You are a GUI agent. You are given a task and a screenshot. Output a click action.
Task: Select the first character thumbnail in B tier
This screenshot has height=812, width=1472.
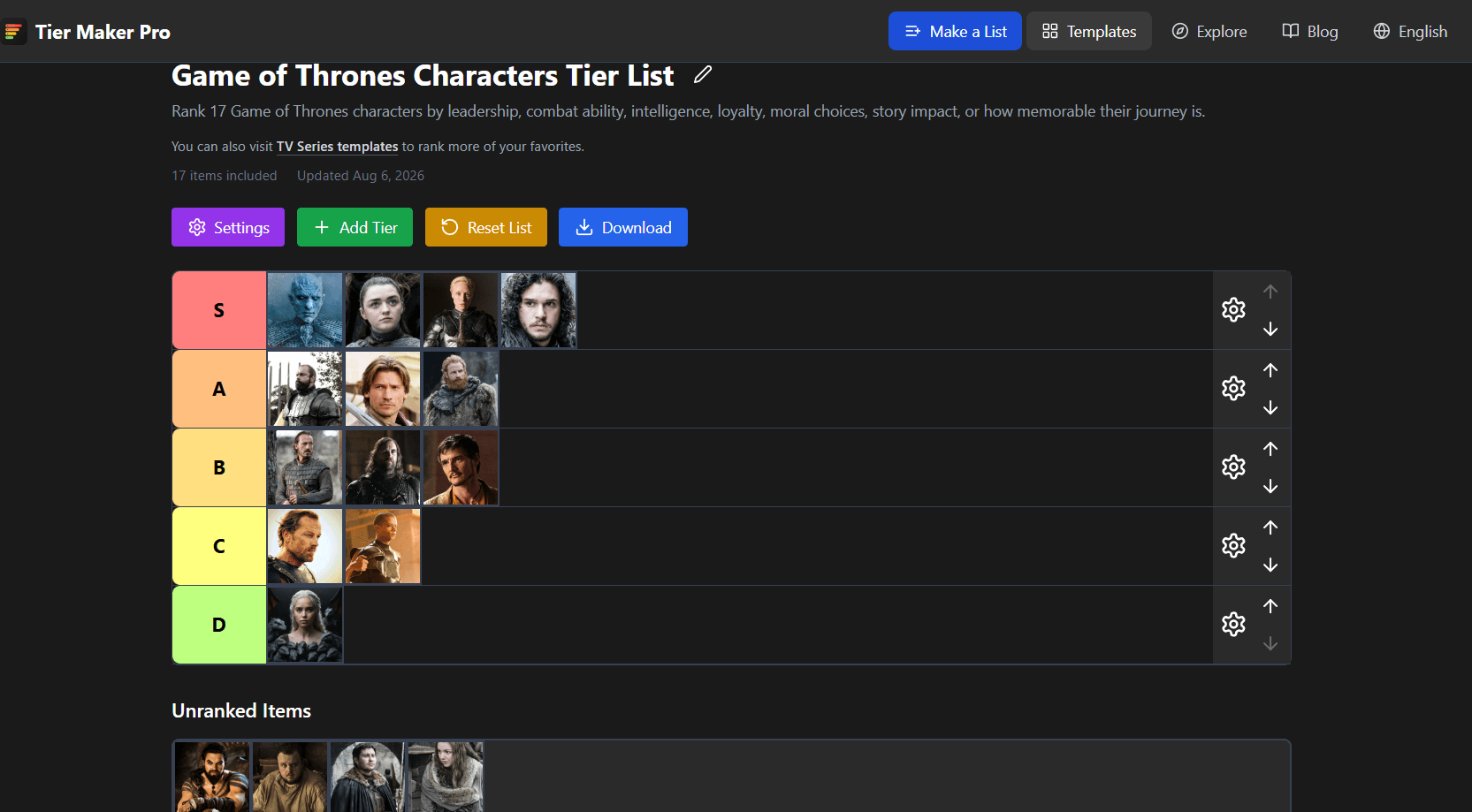tap(305, 467)
